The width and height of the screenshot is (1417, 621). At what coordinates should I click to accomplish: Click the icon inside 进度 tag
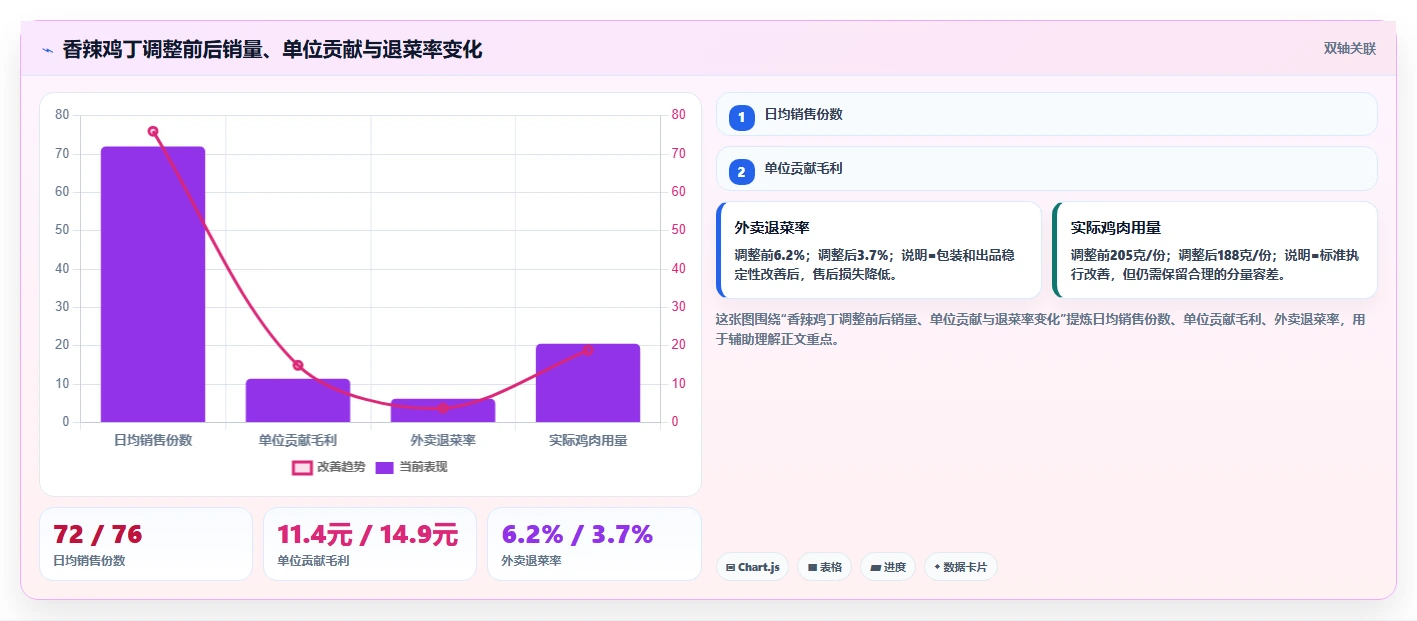pos(876,568)
